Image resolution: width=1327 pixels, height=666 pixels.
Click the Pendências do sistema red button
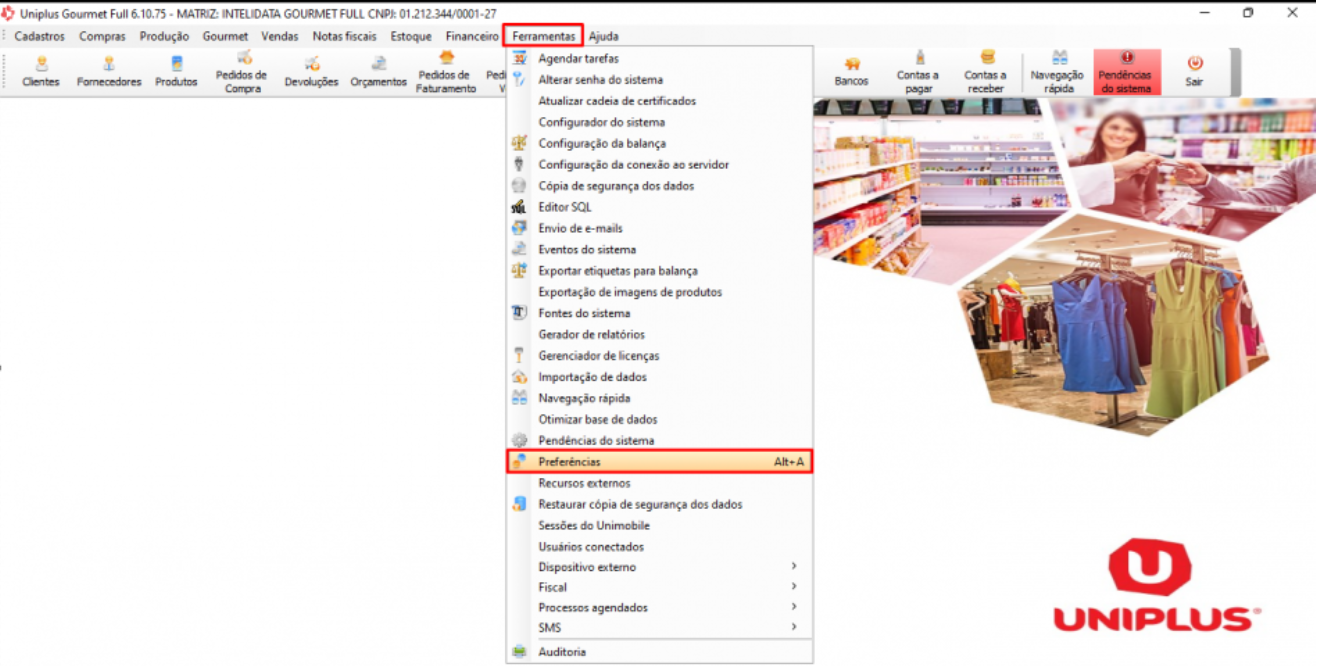1126,72
